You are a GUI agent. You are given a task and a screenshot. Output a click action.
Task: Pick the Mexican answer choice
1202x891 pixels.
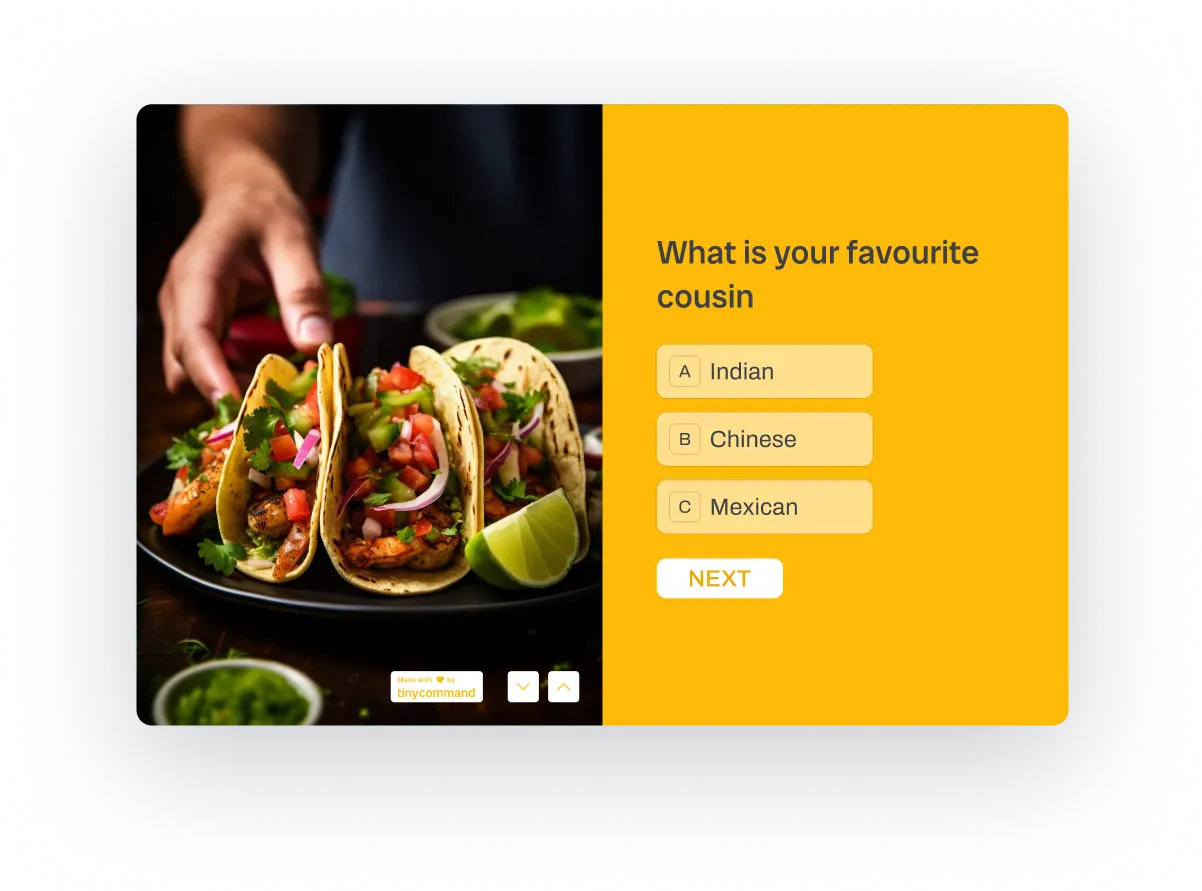point(764,507)
